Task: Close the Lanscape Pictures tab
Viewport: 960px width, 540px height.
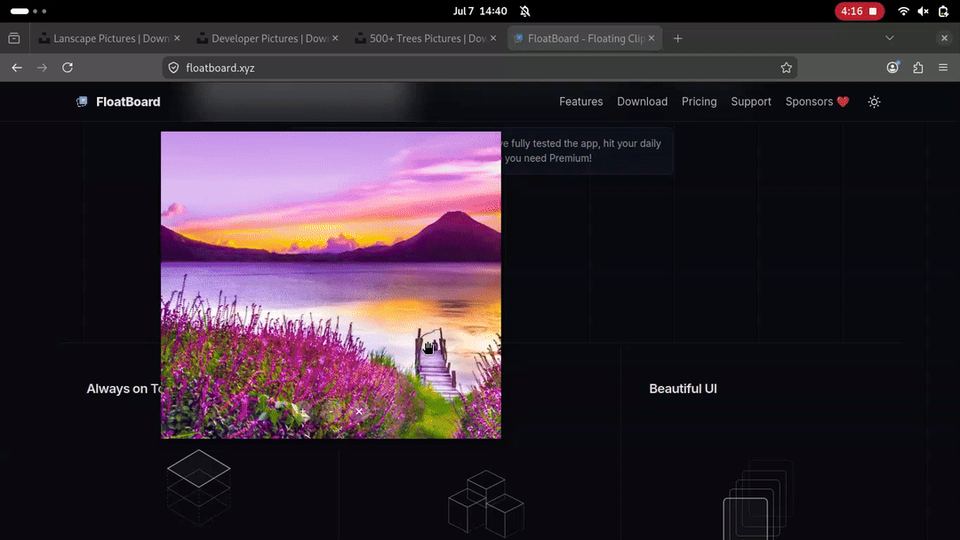Action: click(x=177, y=39)
